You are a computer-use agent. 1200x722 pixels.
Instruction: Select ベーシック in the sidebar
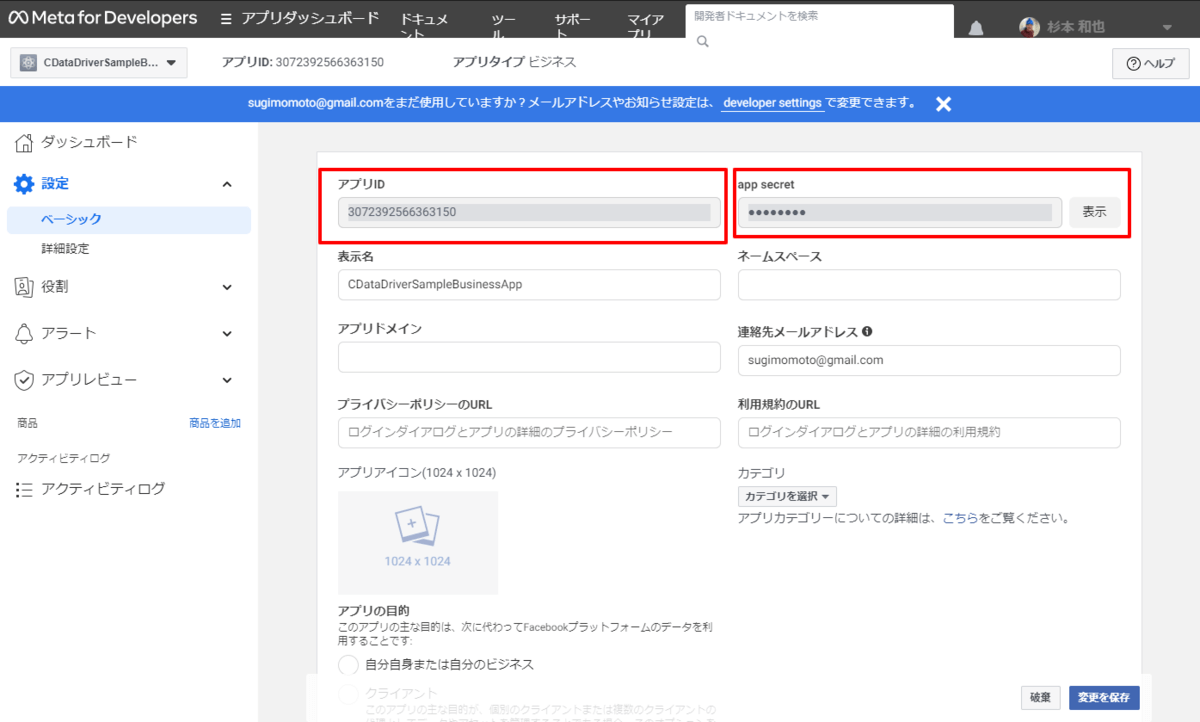coord(129,220)
